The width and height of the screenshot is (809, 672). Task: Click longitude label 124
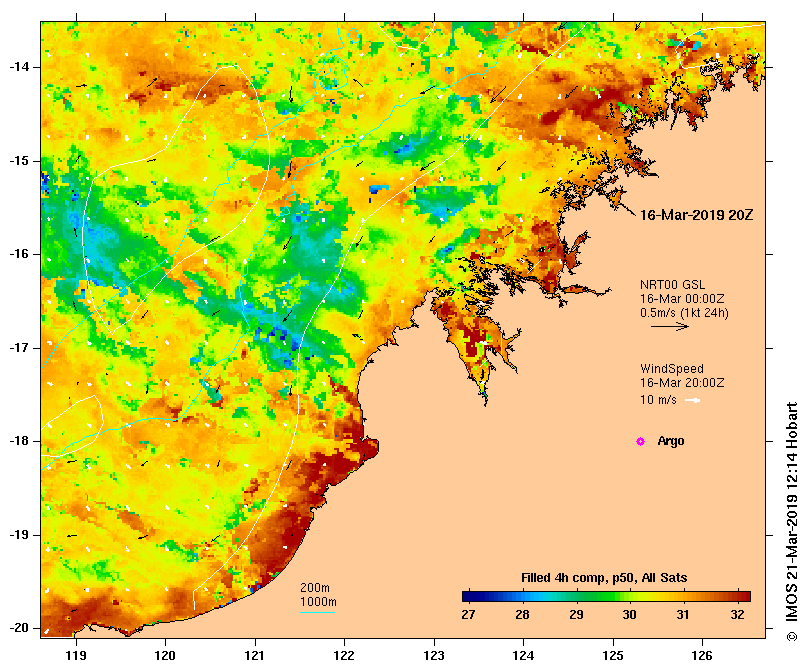pyautogui.click(x=523, y=655)
